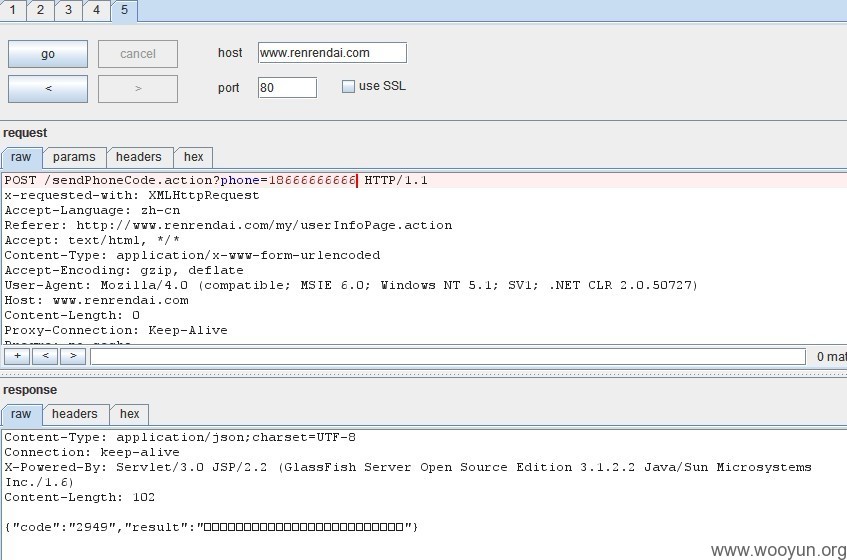Click the Connection: keep-alive response line
This screenshot has width=847, height=560.
(92, 453)
